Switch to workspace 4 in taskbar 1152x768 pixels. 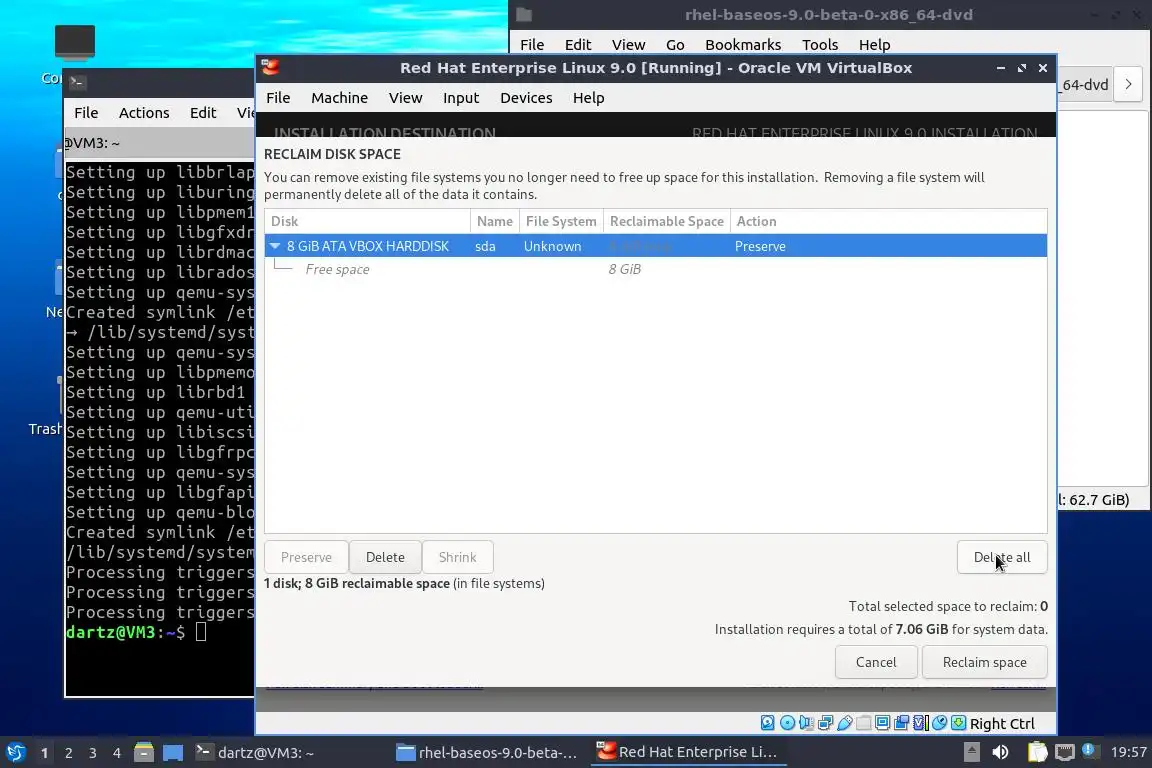tap(117, 753)
